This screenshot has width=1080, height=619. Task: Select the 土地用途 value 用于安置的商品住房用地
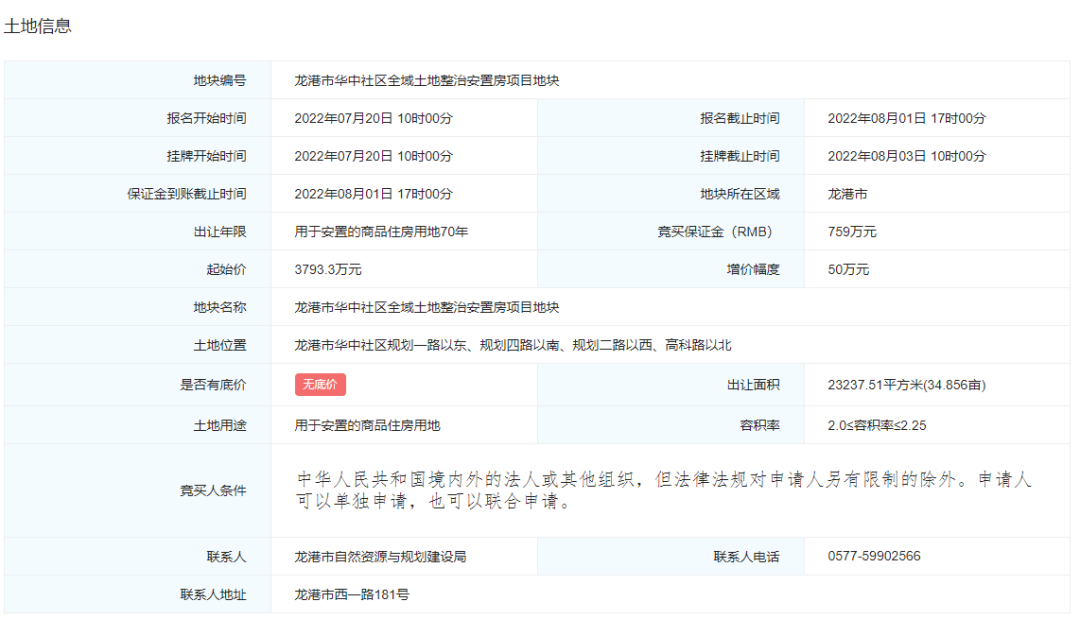pyautogui.click(x=367, y=426)
